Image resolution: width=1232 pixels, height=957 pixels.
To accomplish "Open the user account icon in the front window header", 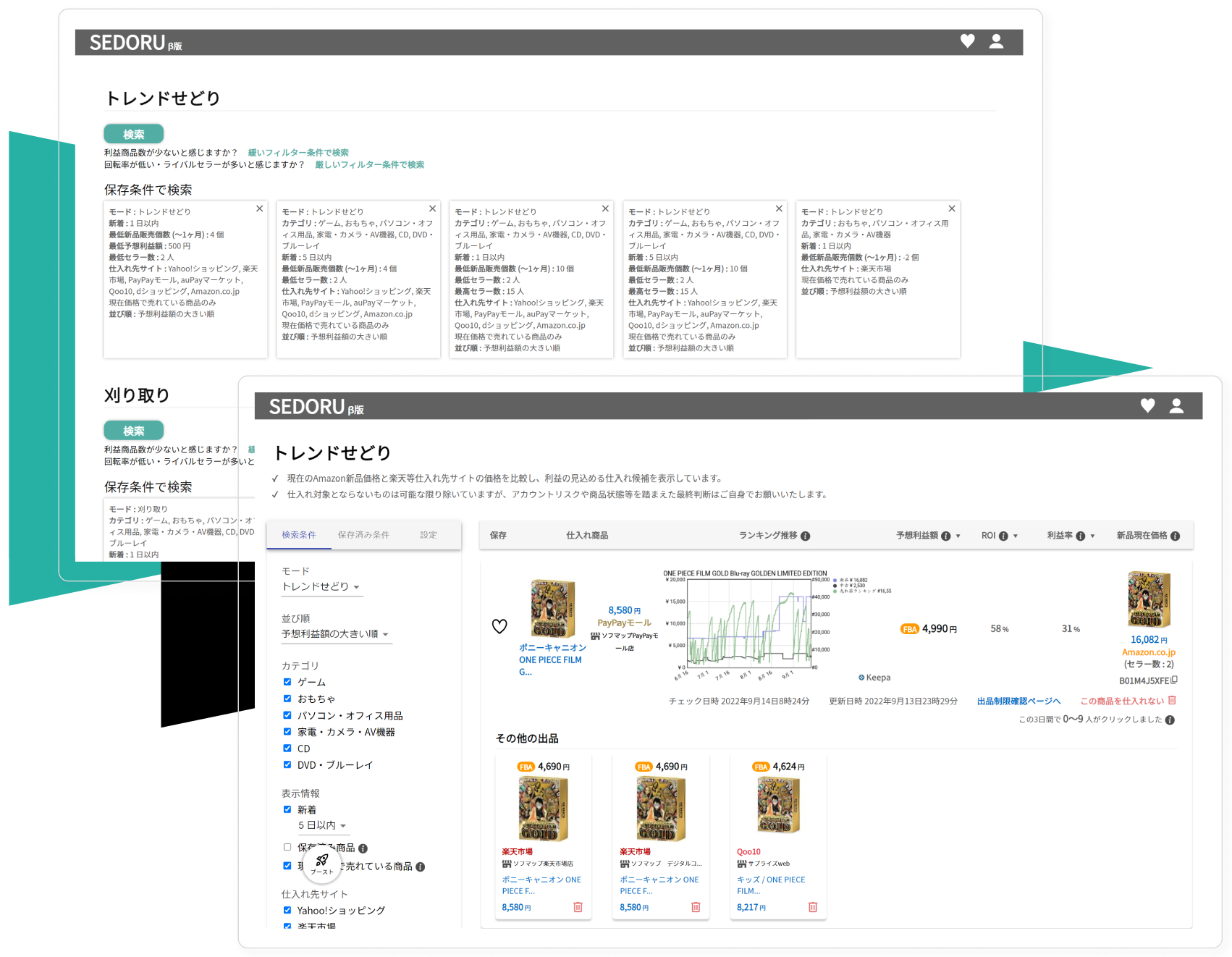I will pos(1177,406).
